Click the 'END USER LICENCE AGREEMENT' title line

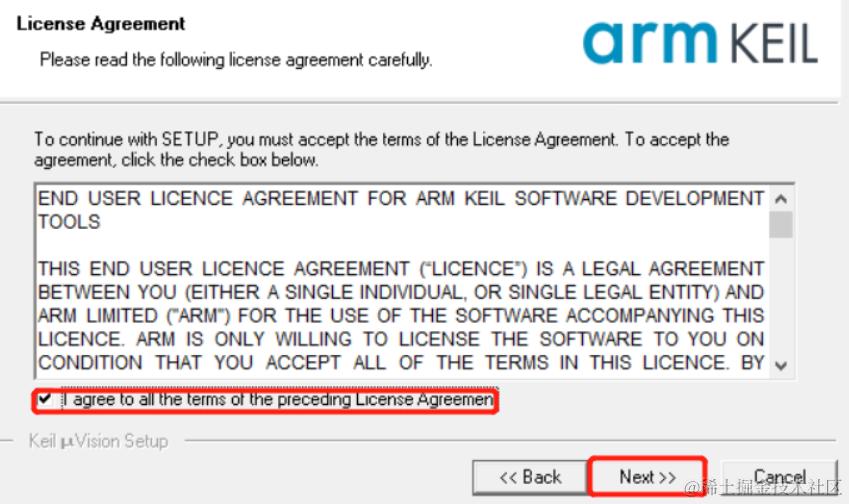tap(401, 199)
